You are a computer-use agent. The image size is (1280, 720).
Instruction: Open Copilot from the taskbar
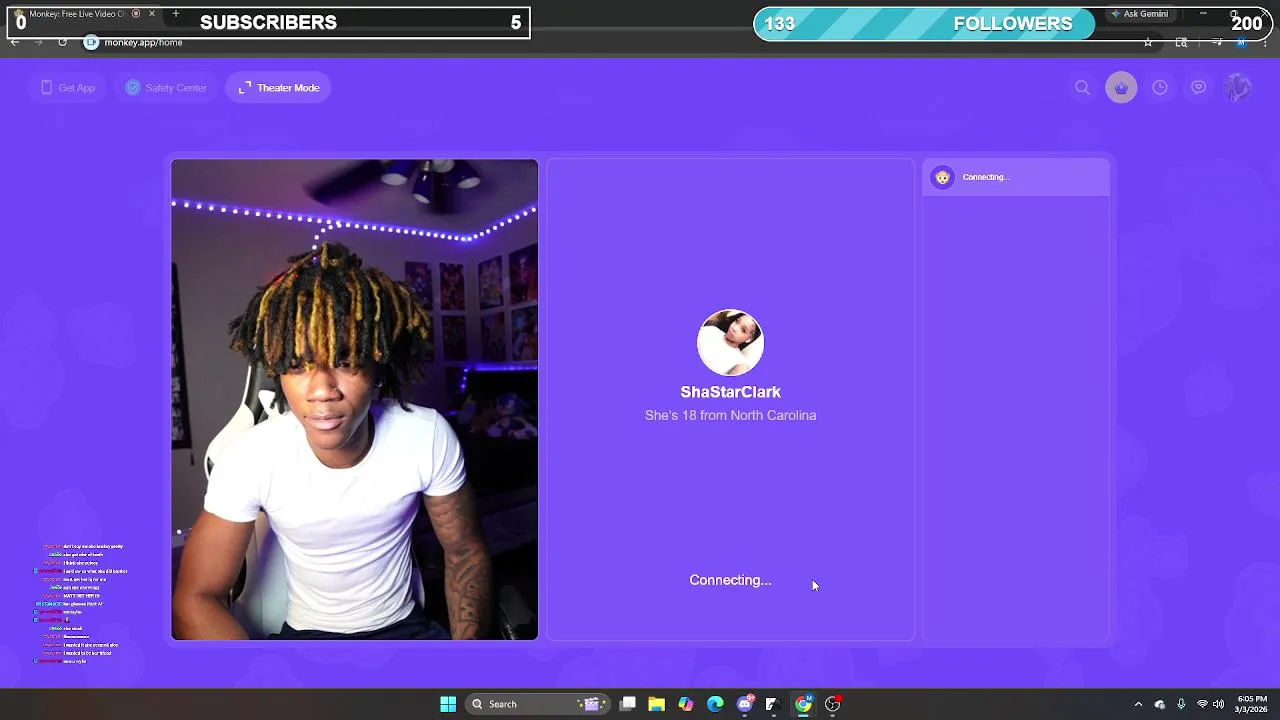[x=686, y=704]
